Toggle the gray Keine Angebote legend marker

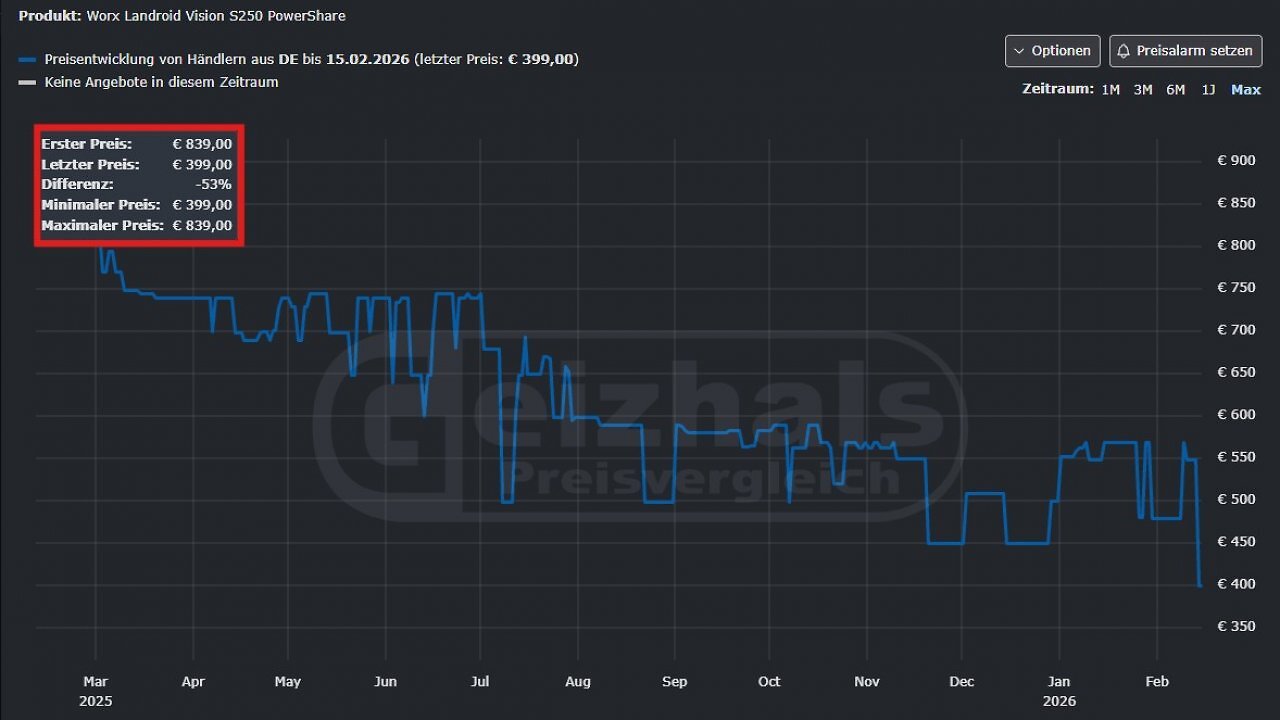tap(27, 83)
